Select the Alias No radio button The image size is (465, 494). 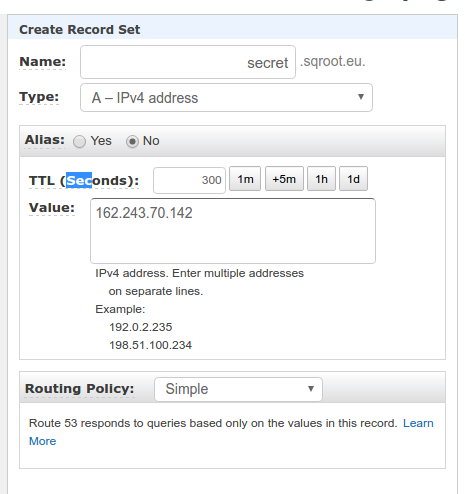click(132, 141)
